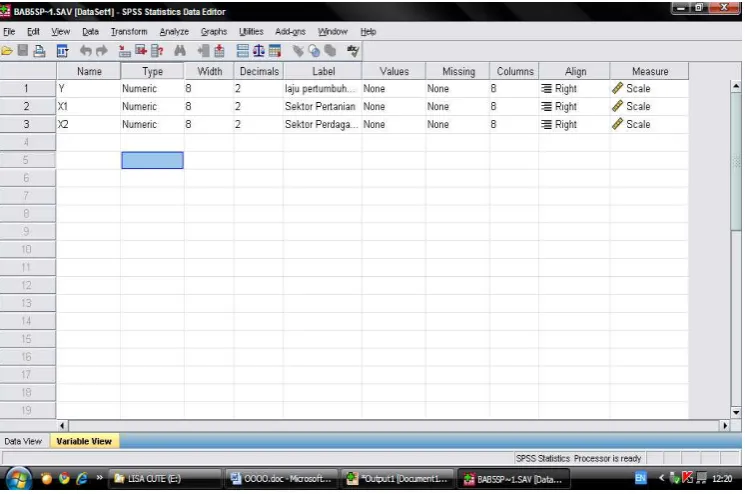Click the Spell check icon
Image resolution: width=745 pixels, height=494 pixels.
353,51
